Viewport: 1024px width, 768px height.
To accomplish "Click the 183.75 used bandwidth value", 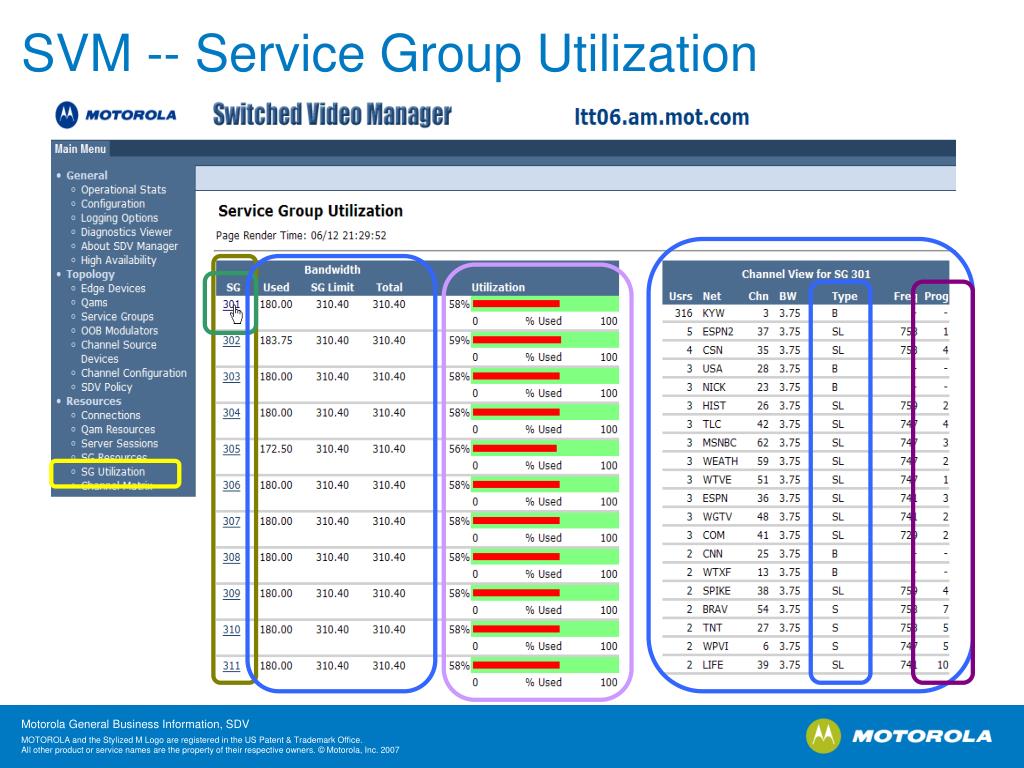I will click(x=276, y=340).
